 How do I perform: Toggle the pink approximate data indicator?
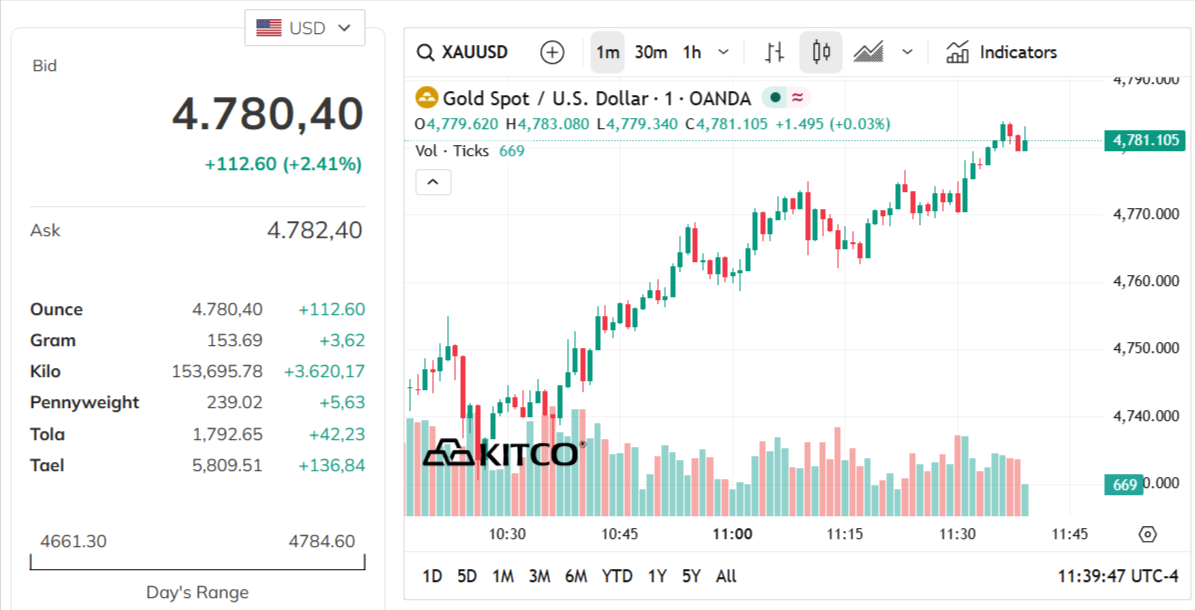(796, 98)
